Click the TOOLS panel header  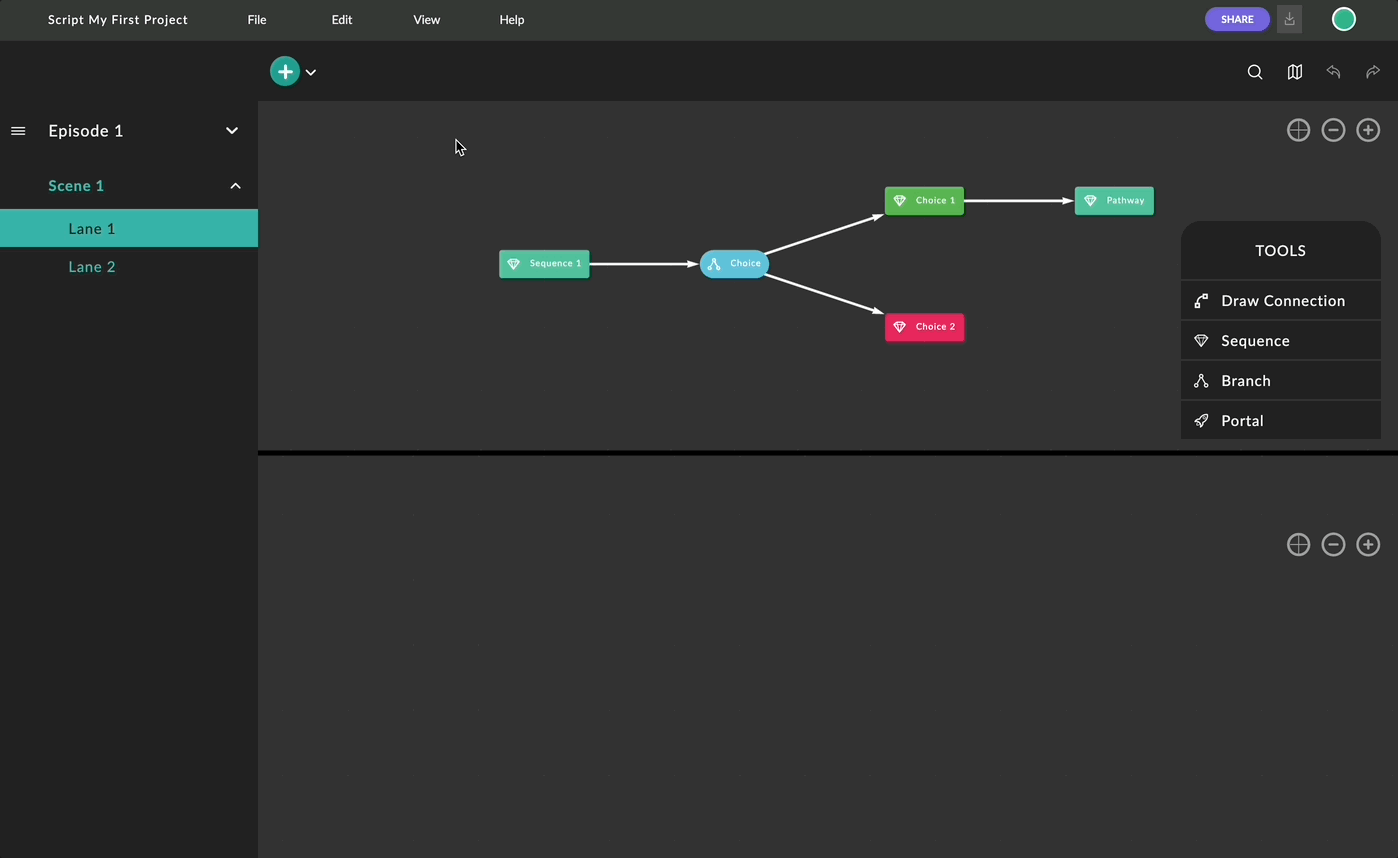point(1281,251)
